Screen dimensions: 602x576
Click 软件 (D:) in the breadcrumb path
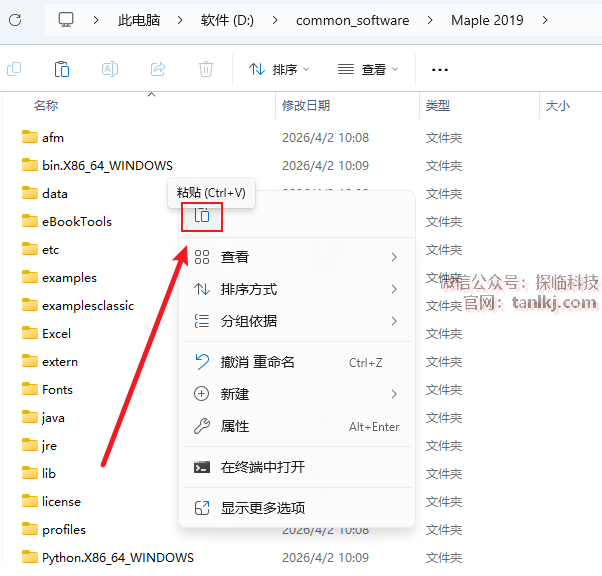pyautogui.click(x=227, y=20)
